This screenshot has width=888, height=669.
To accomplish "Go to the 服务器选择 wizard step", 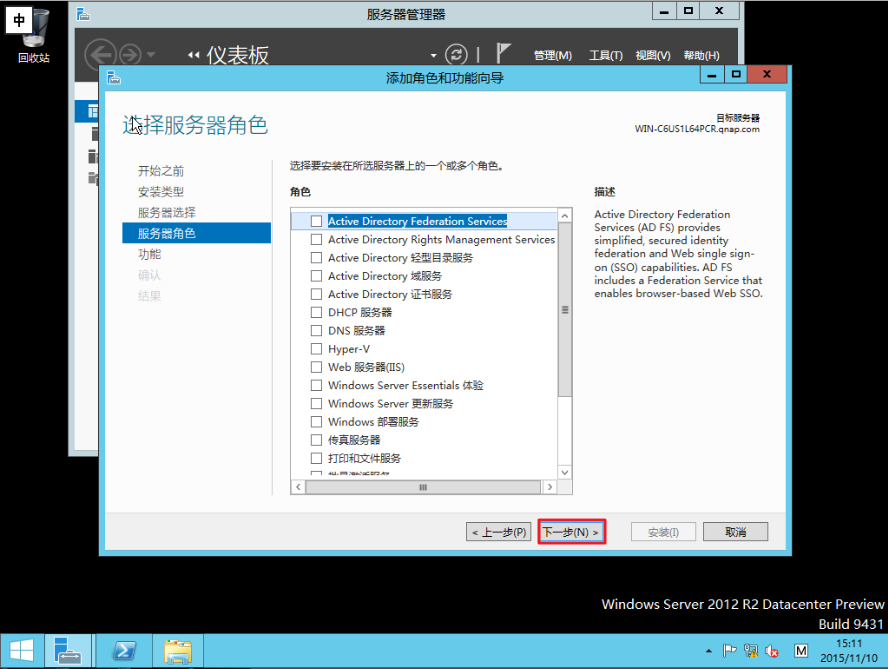I will [166, 212].
